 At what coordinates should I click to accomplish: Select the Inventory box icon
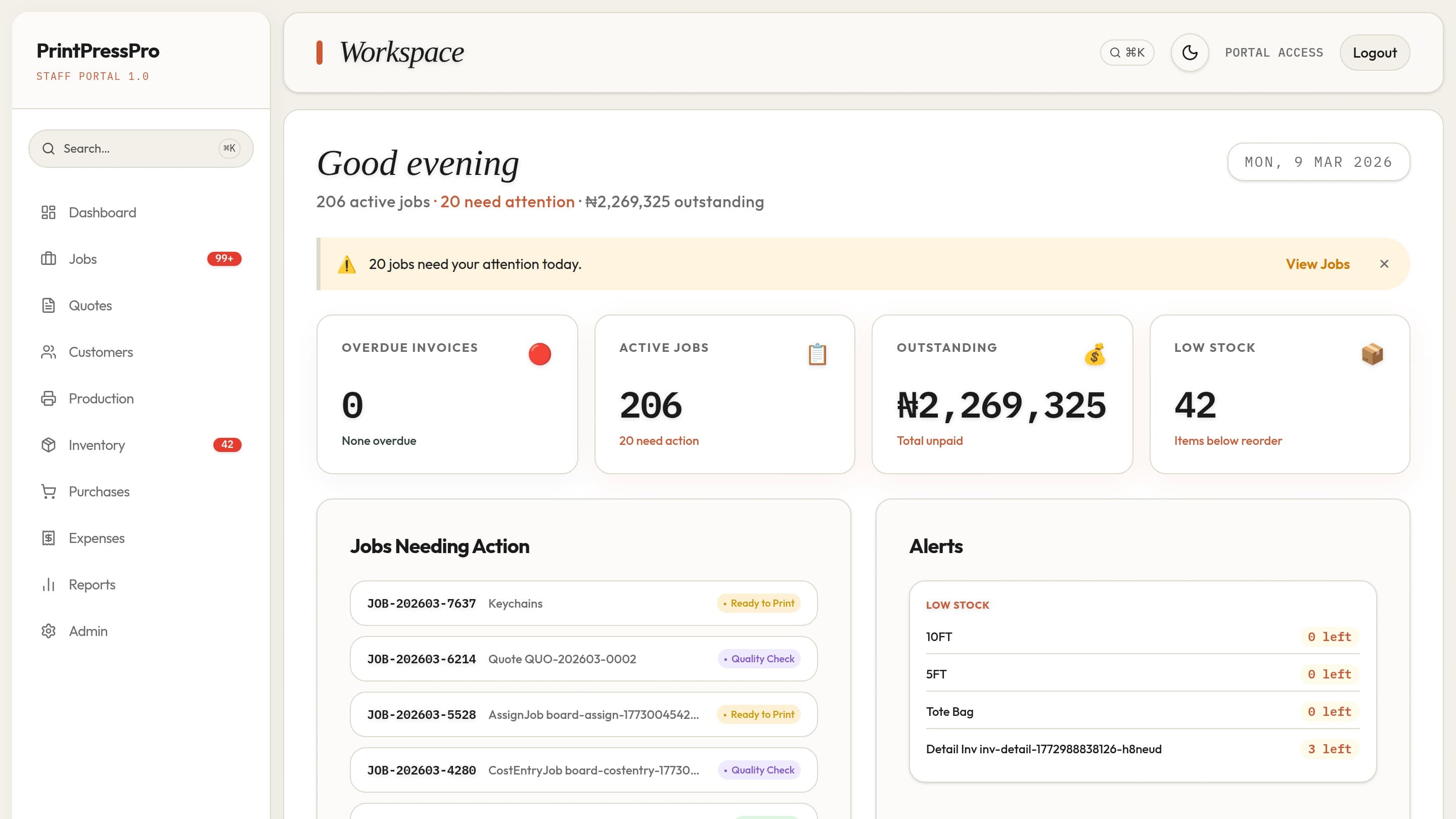(49, 445)
